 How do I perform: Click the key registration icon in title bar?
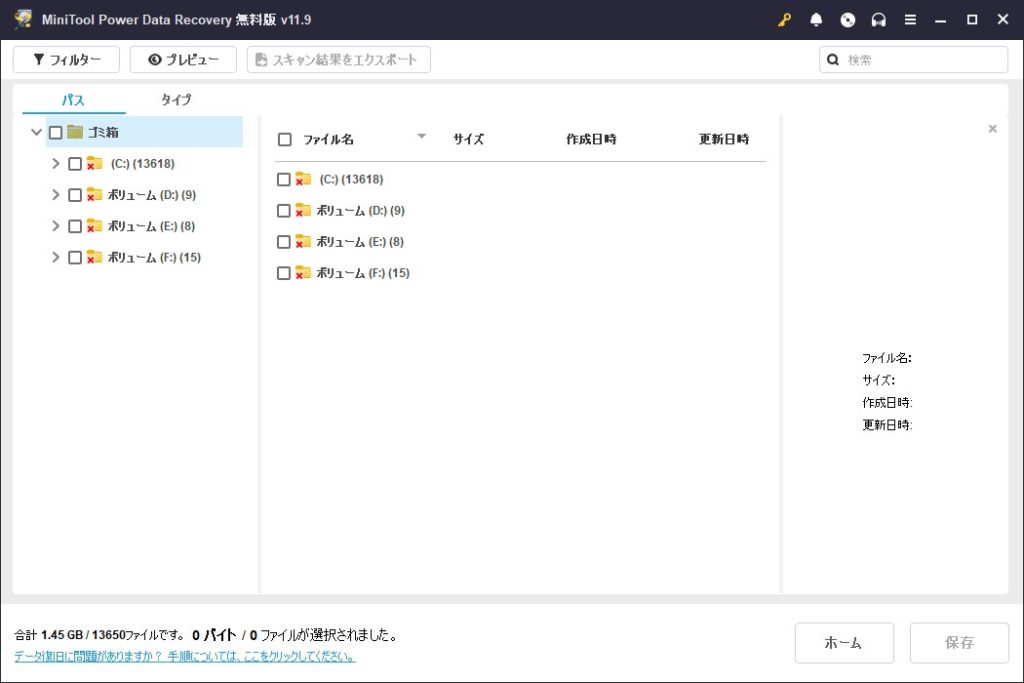click(784, 20)
